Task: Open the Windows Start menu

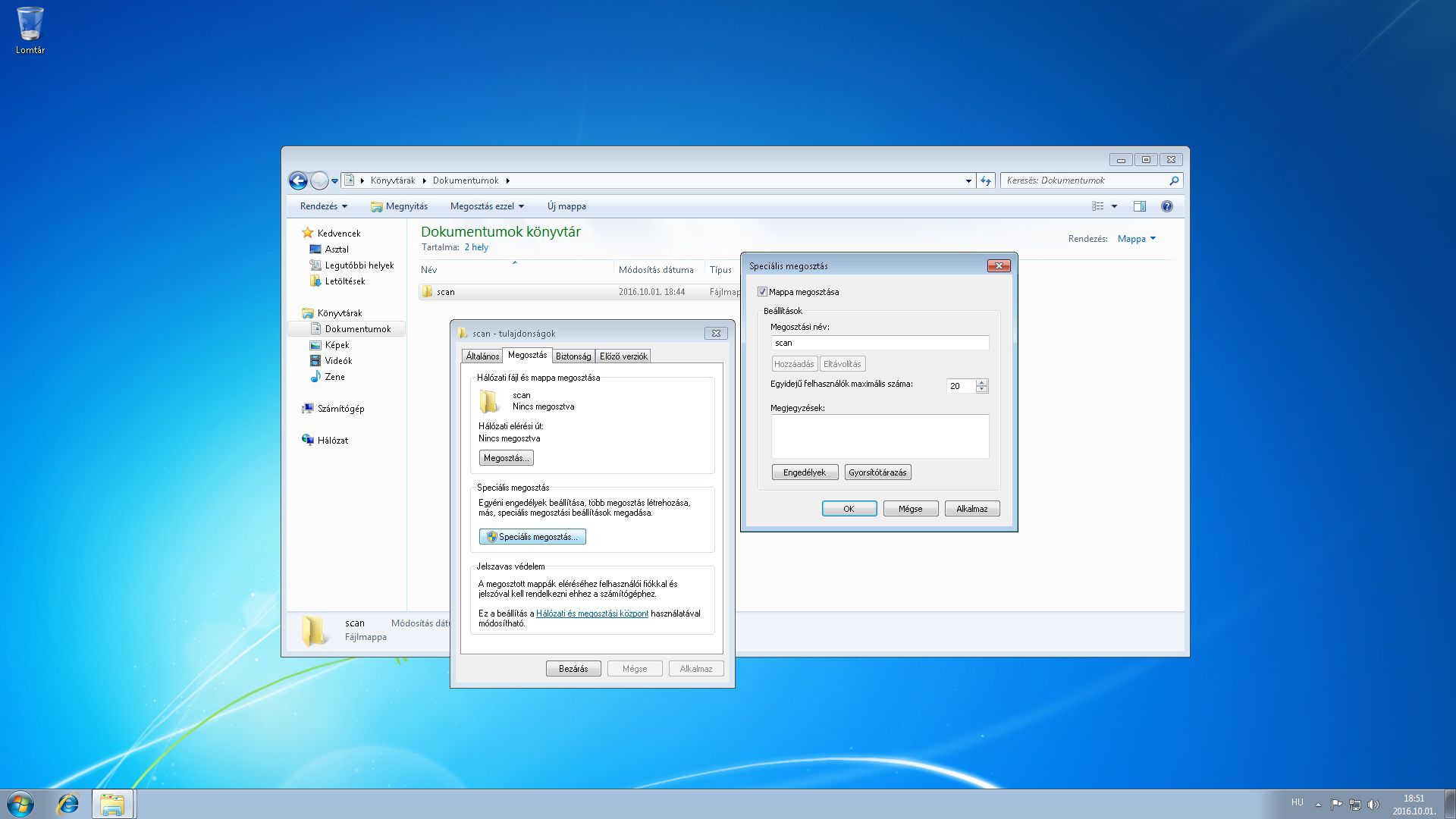Action: click(20, 805)
